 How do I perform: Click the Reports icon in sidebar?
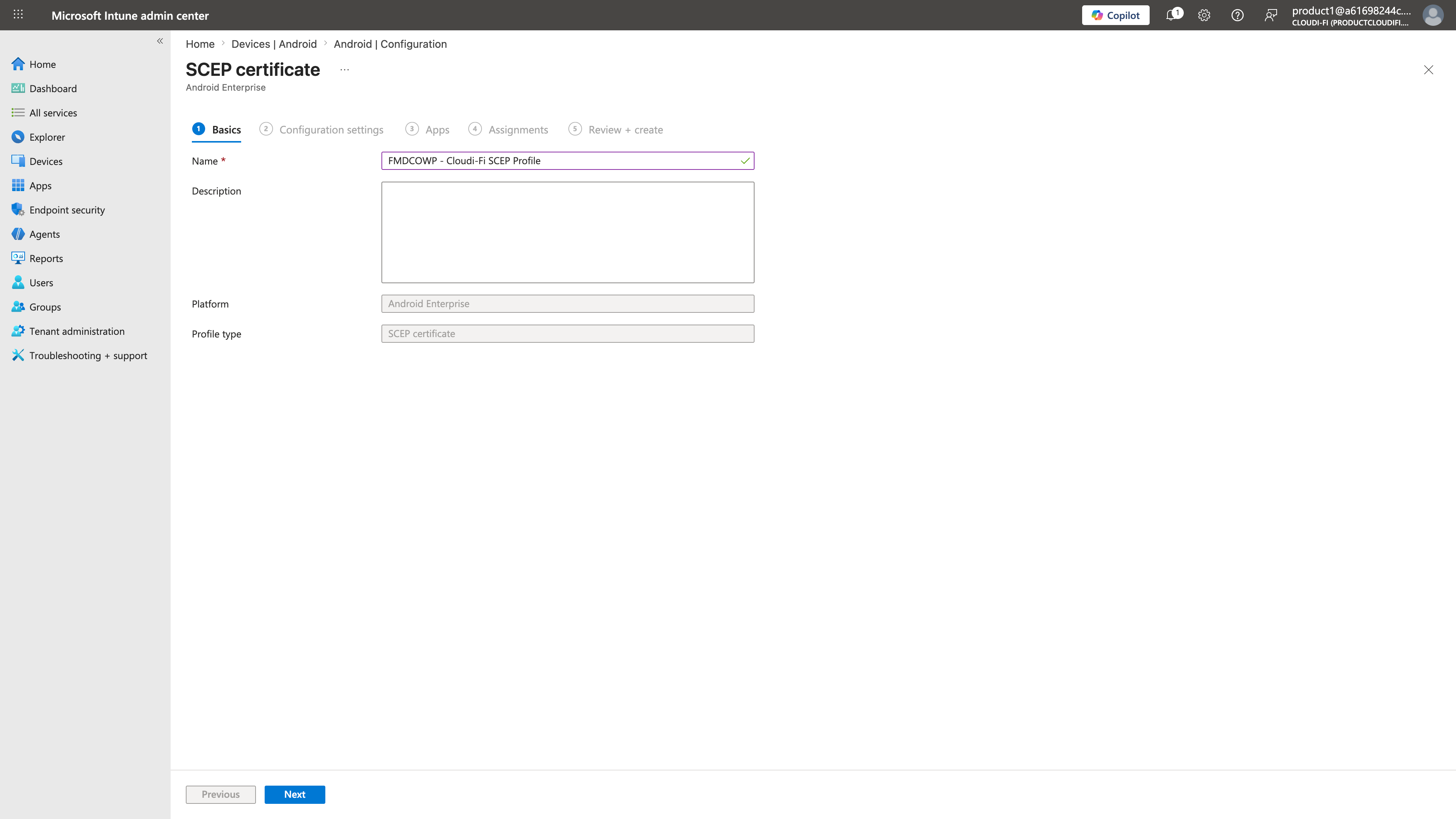[18, 258]
